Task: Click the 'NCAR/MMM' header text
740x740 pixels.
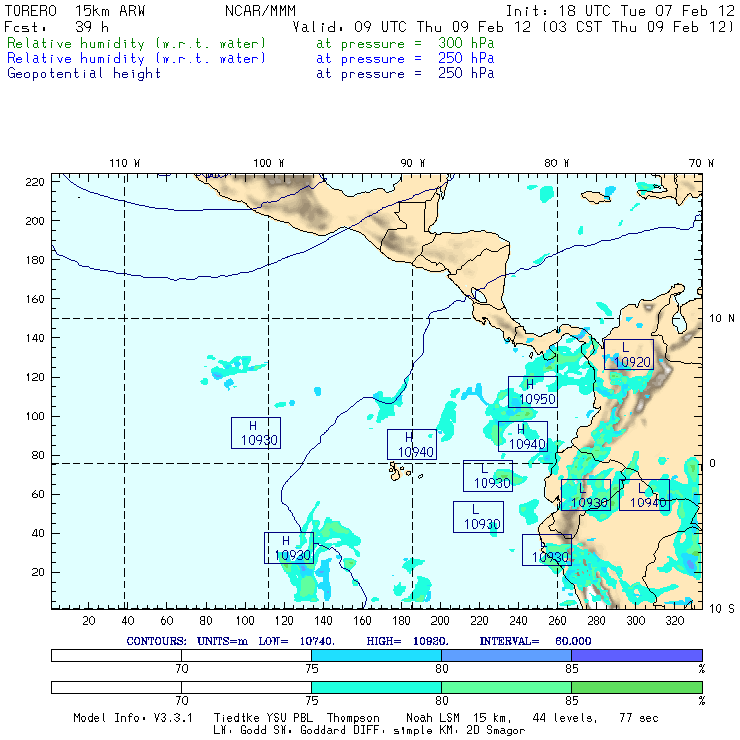Action: (260, 11)
